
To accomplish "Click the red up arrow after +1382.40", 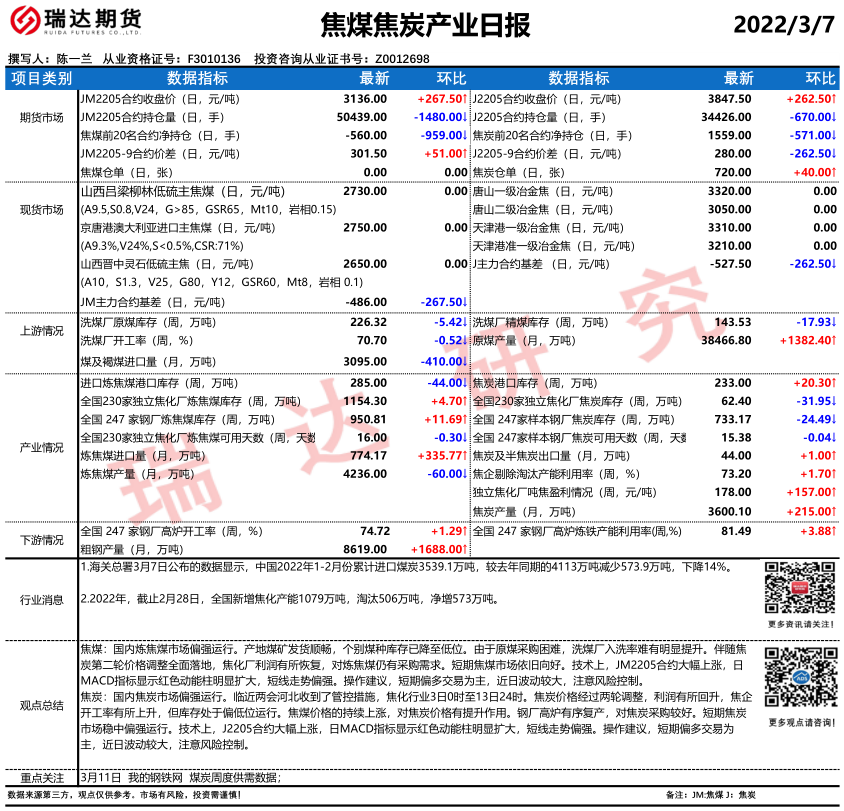I will pos(836,341).
